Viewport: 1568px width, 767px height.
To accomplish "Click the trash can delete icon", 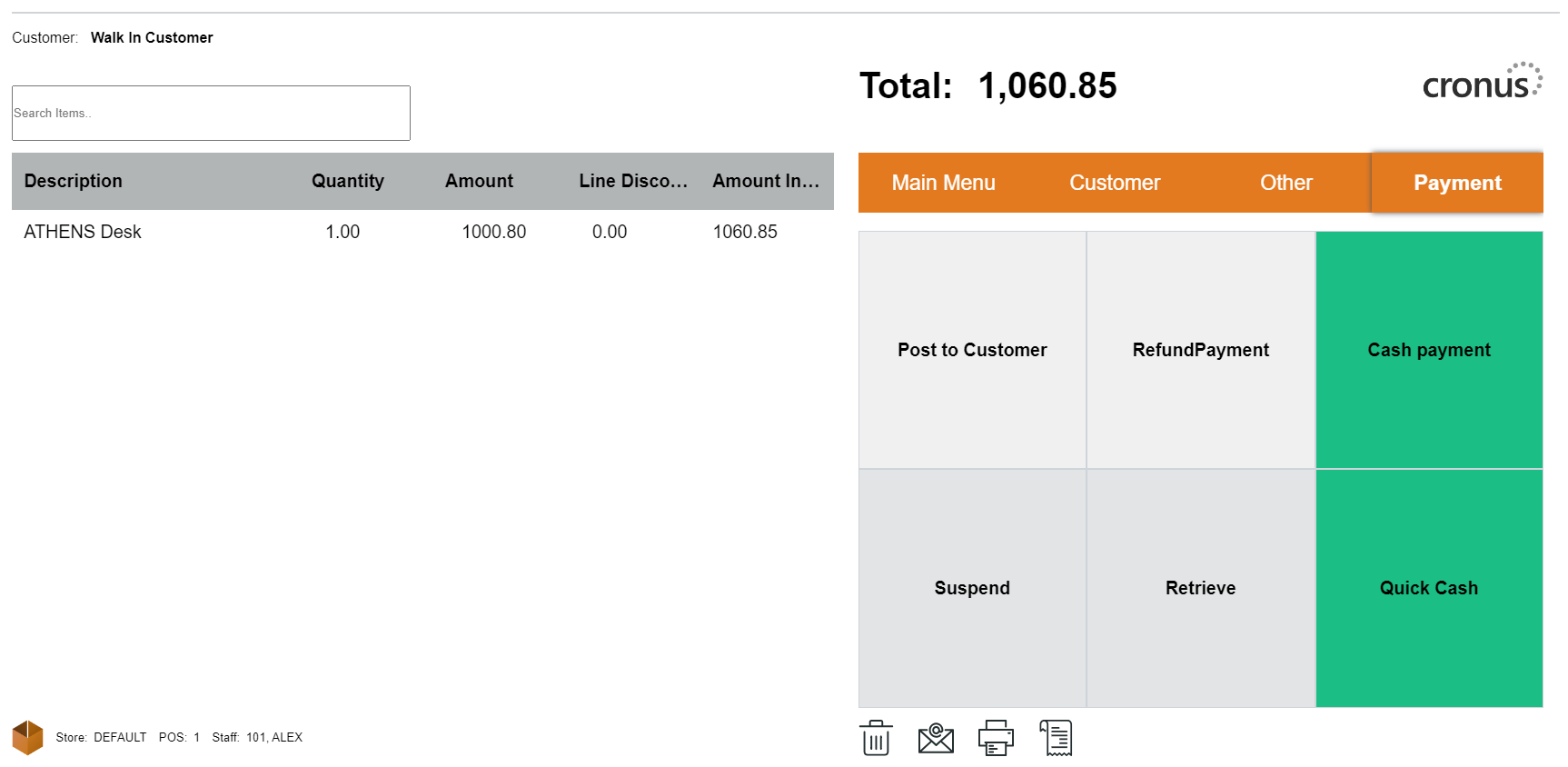I will pyautogui.click(x=876, y=738).
